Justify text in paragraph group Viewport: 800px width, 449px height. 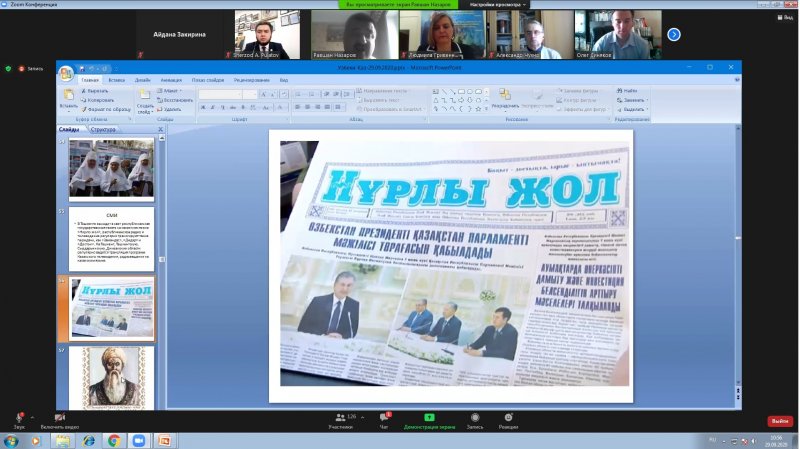(x=328, y=107)
